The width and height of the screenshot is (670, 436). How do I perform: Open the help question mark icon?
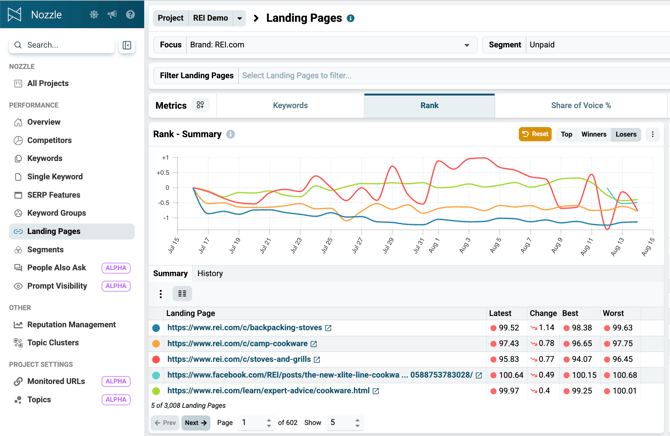[130, 15]
